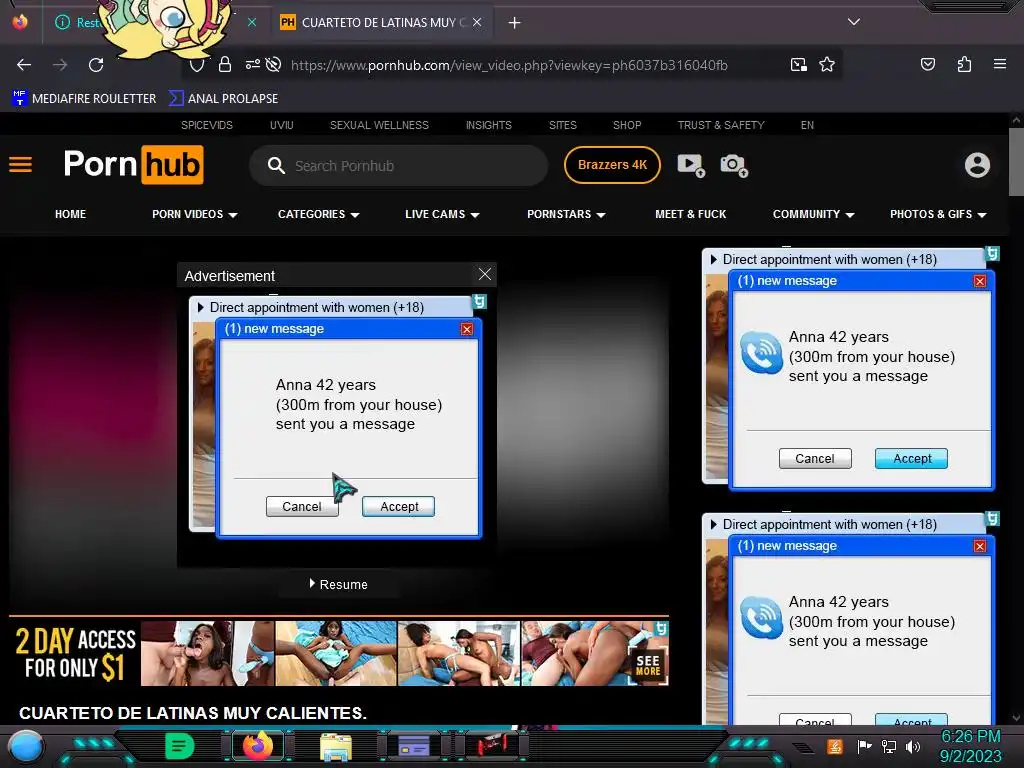Open File Explorer from the taskbar
This screenshot has height=768, width=1024.
pos(336,746)
